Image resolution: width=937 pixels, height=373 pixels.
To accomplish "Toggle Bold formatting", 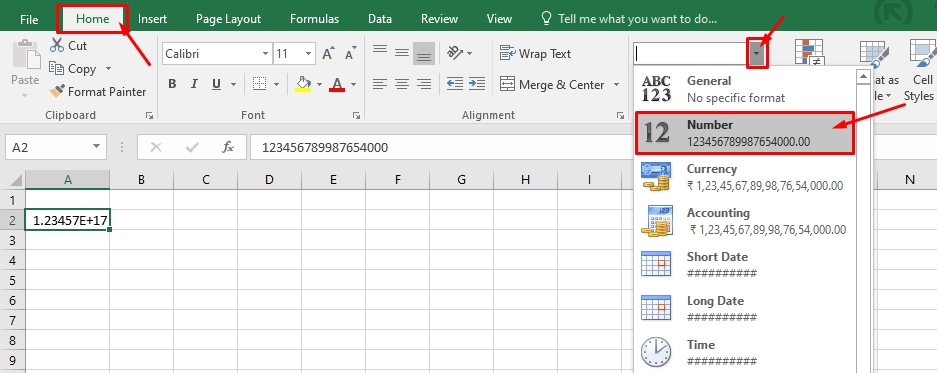I will click(172, 84).
